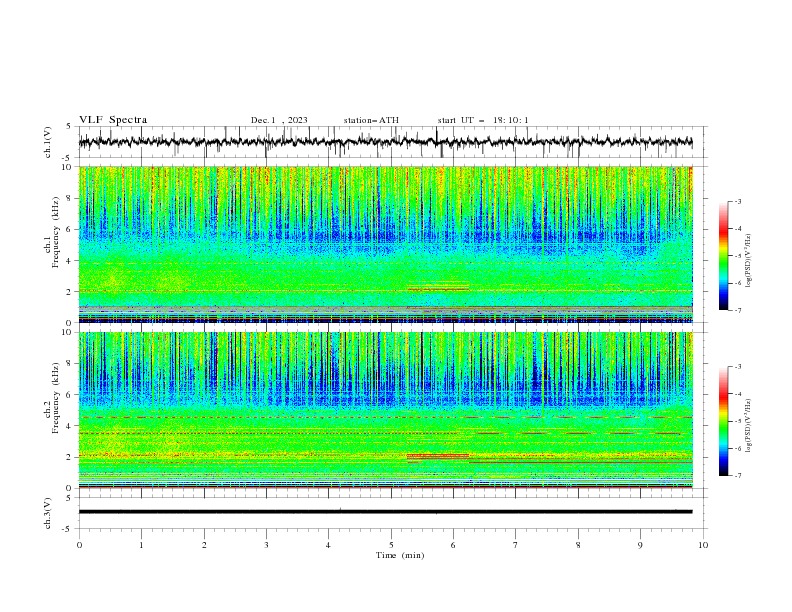Image resolution: width=792 pixels, height=612 pixels.
Task: Click the 'VLF Spectra' title text
Action: 113,120
